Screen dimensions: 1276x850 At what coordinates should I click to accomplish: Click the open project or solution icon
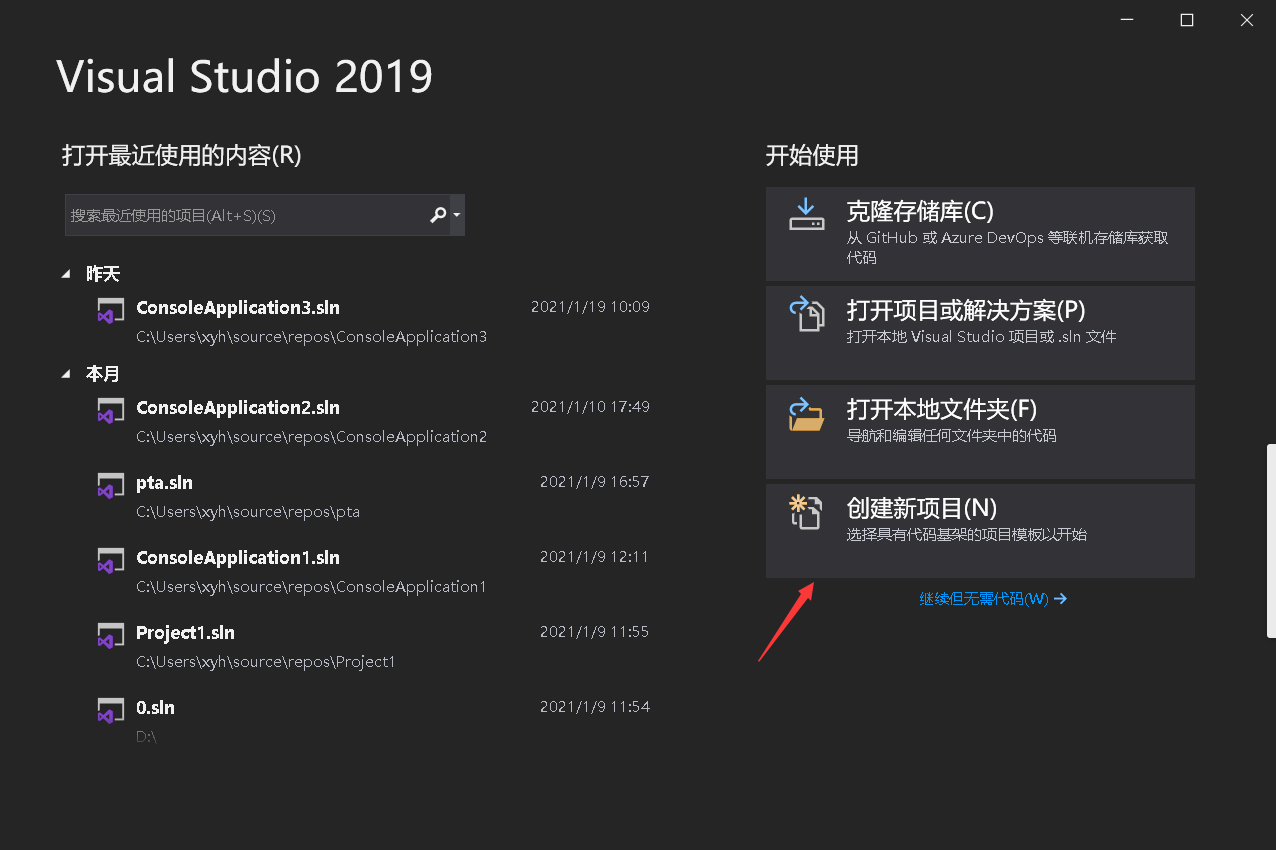point(806,313)
